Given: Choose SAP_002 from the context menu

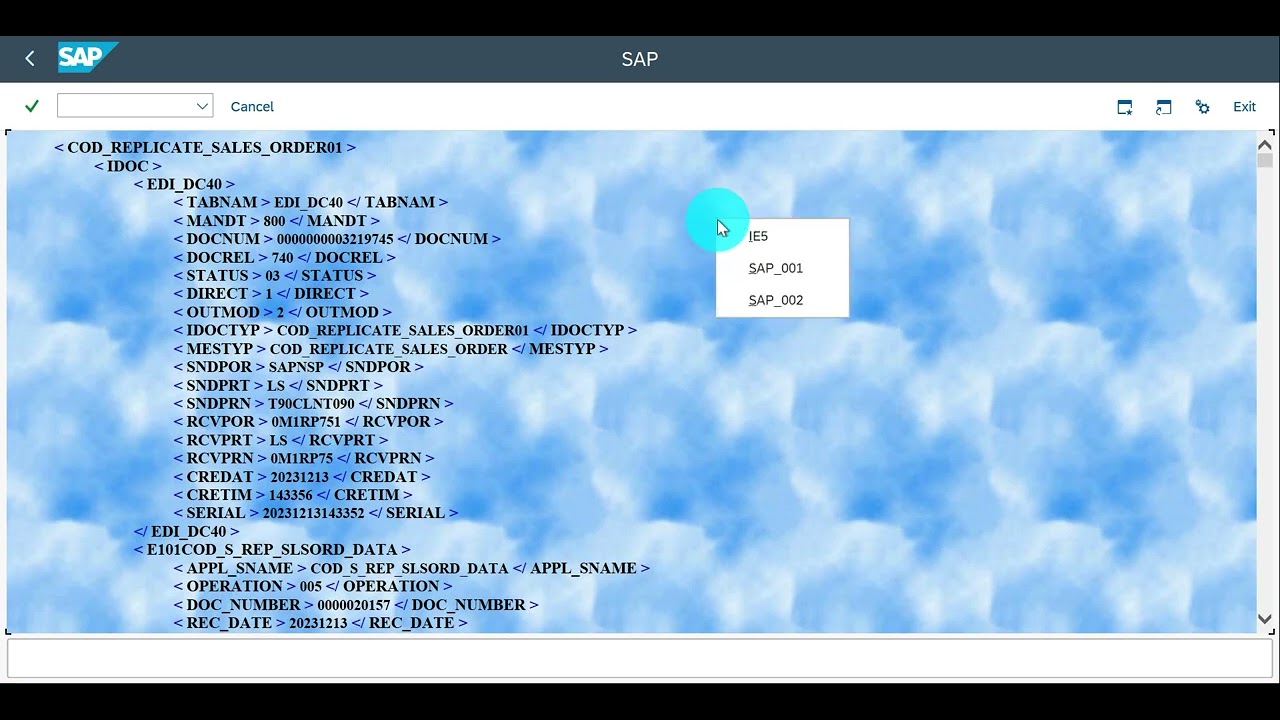Looking at the screenshot, I should 776,300.
